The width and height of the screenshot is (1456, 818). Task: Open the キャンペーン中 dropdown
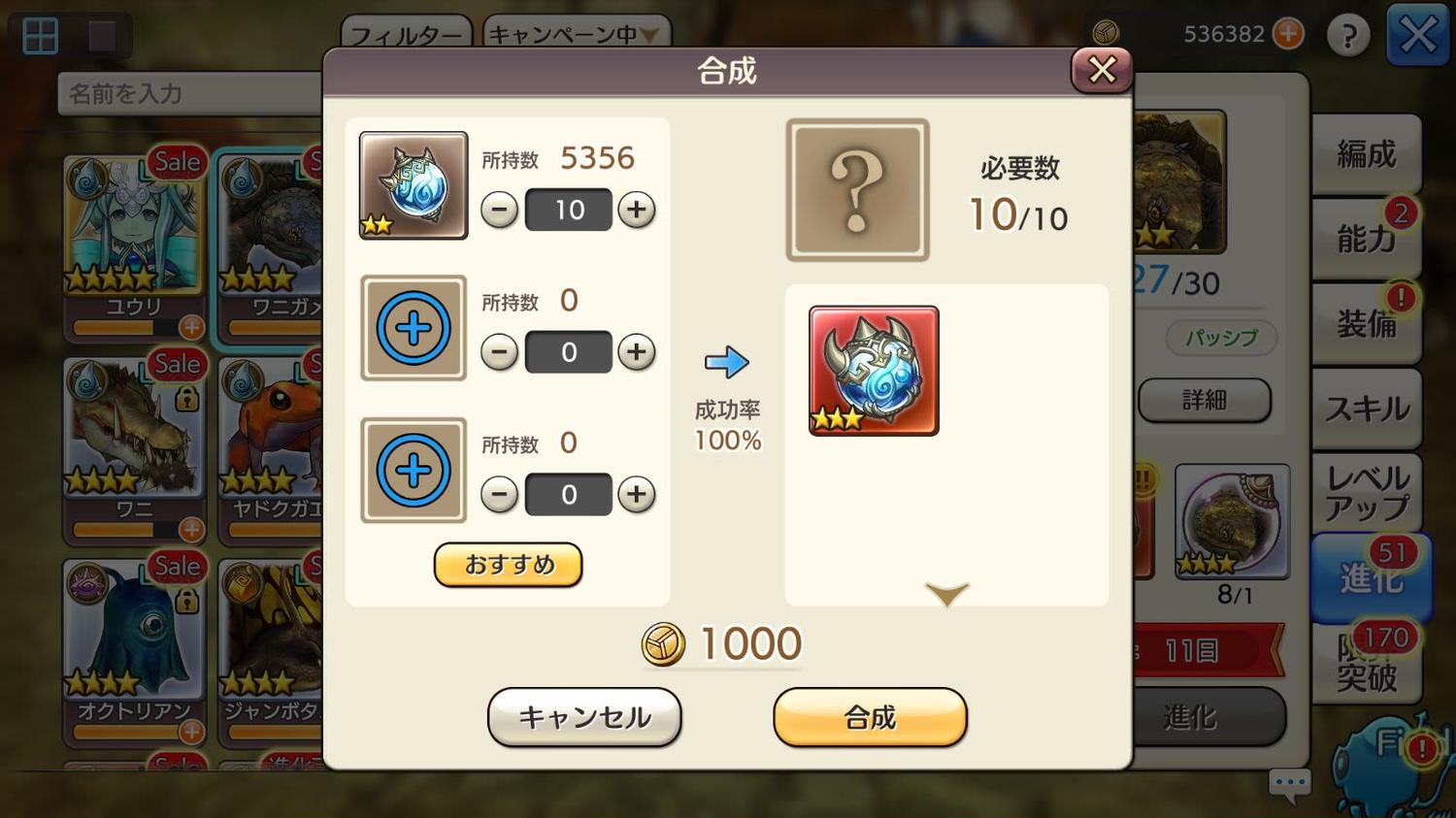coord(576,32)
